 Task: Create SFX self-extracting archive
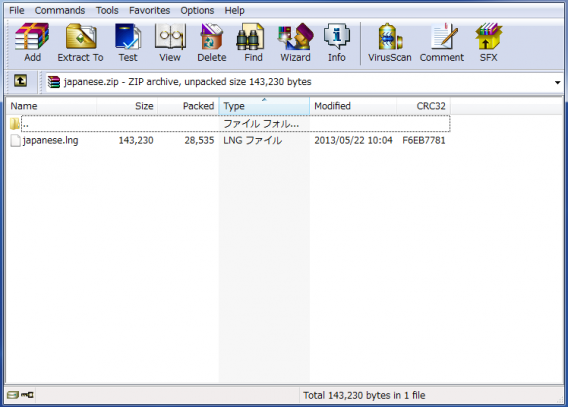(488, 42)
